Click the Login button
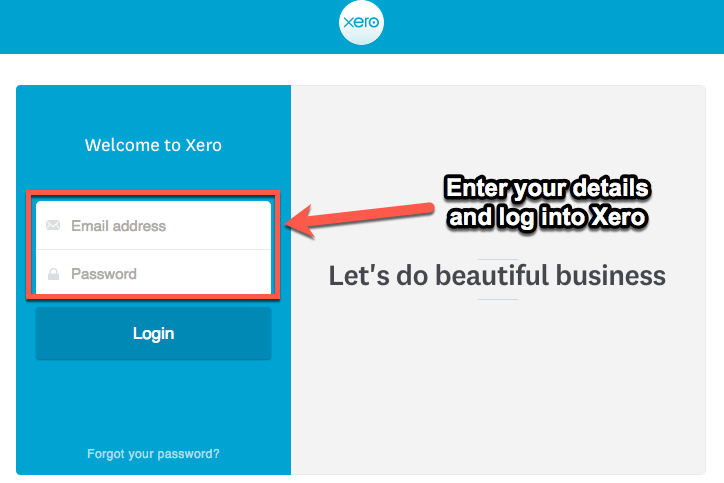This screenshot has width=724, height=483. 153,333
